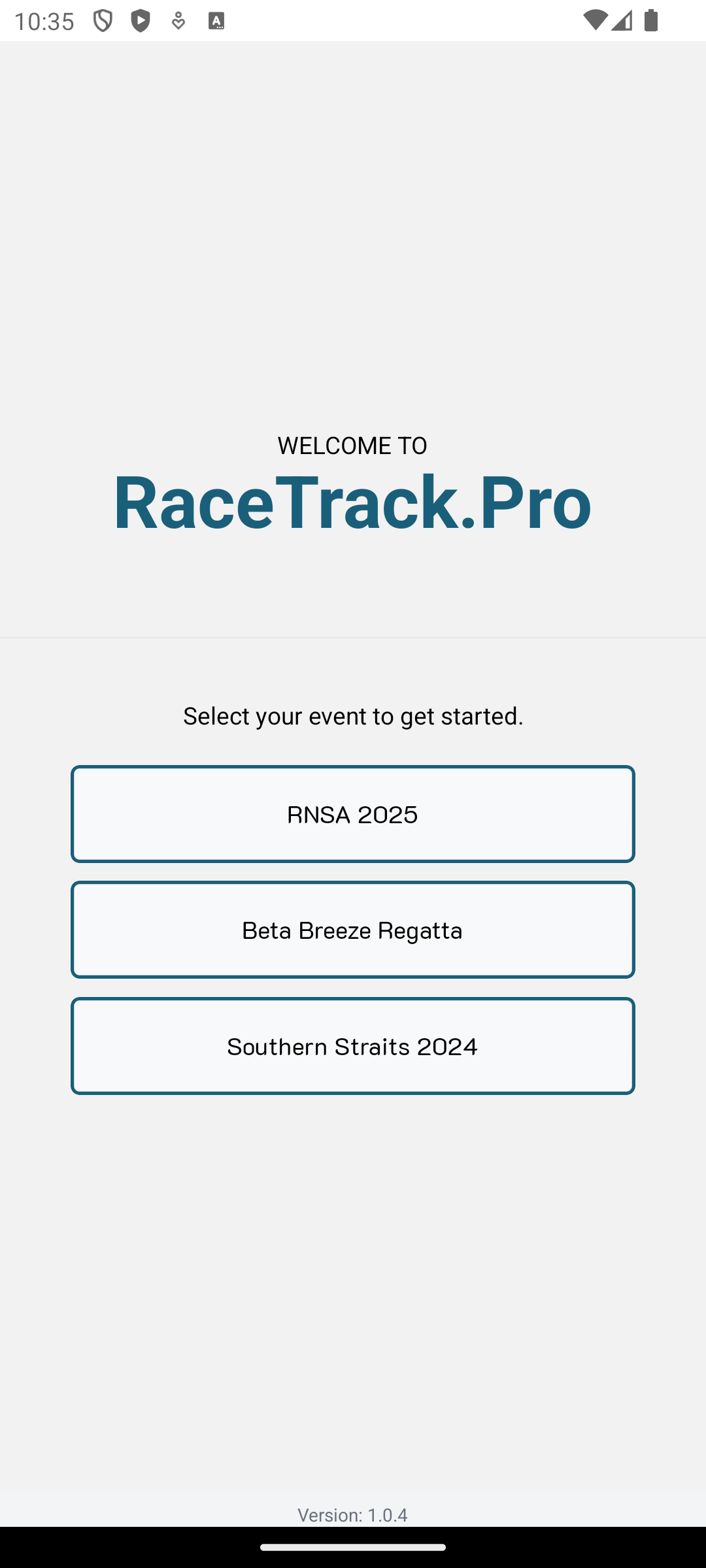Choose the Beta Breeze Regatta event
Screen dimensions: 706x1568
[x=353, y=930]
